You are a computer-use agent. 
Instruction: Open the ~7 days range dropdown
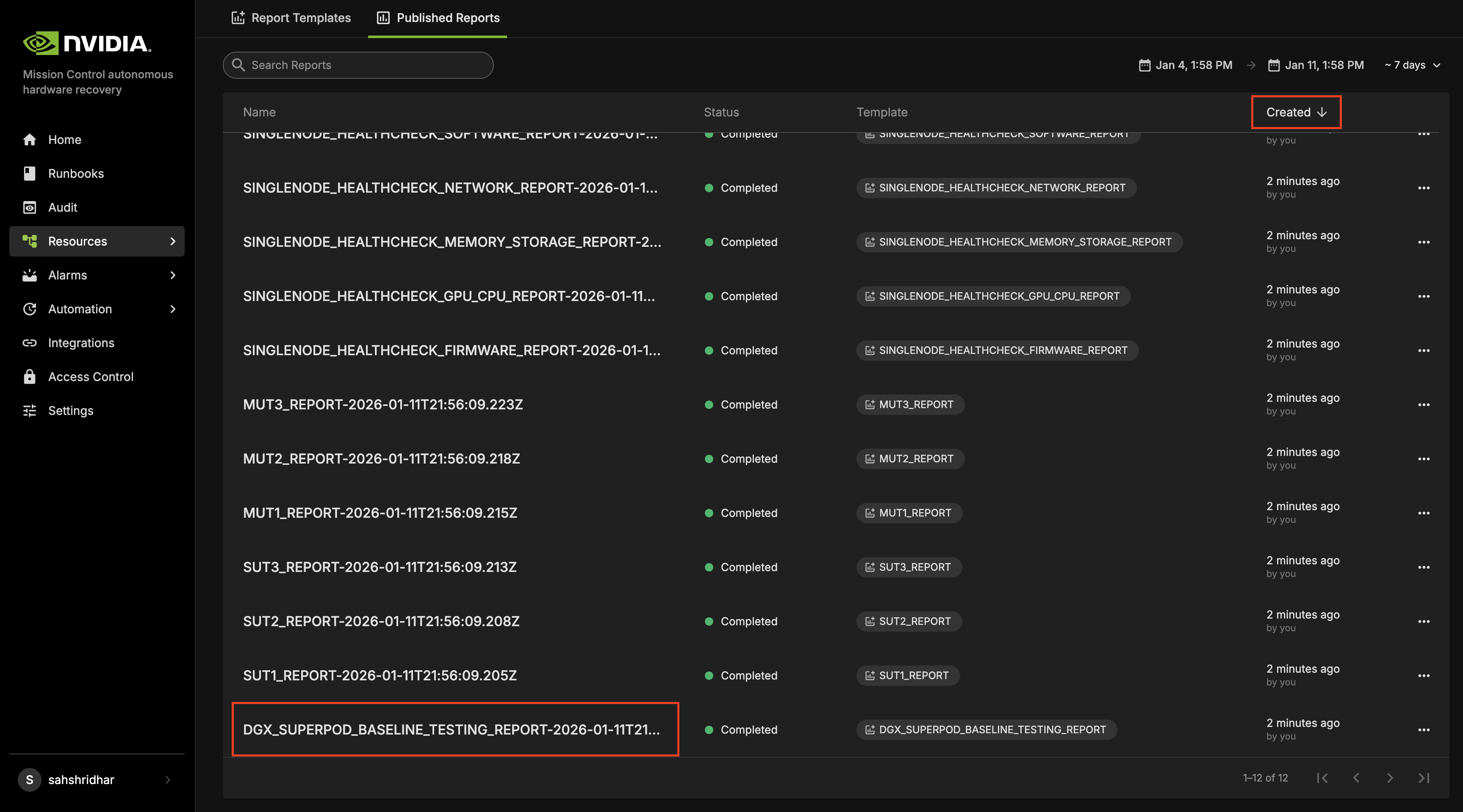(x=1413, y=65)
